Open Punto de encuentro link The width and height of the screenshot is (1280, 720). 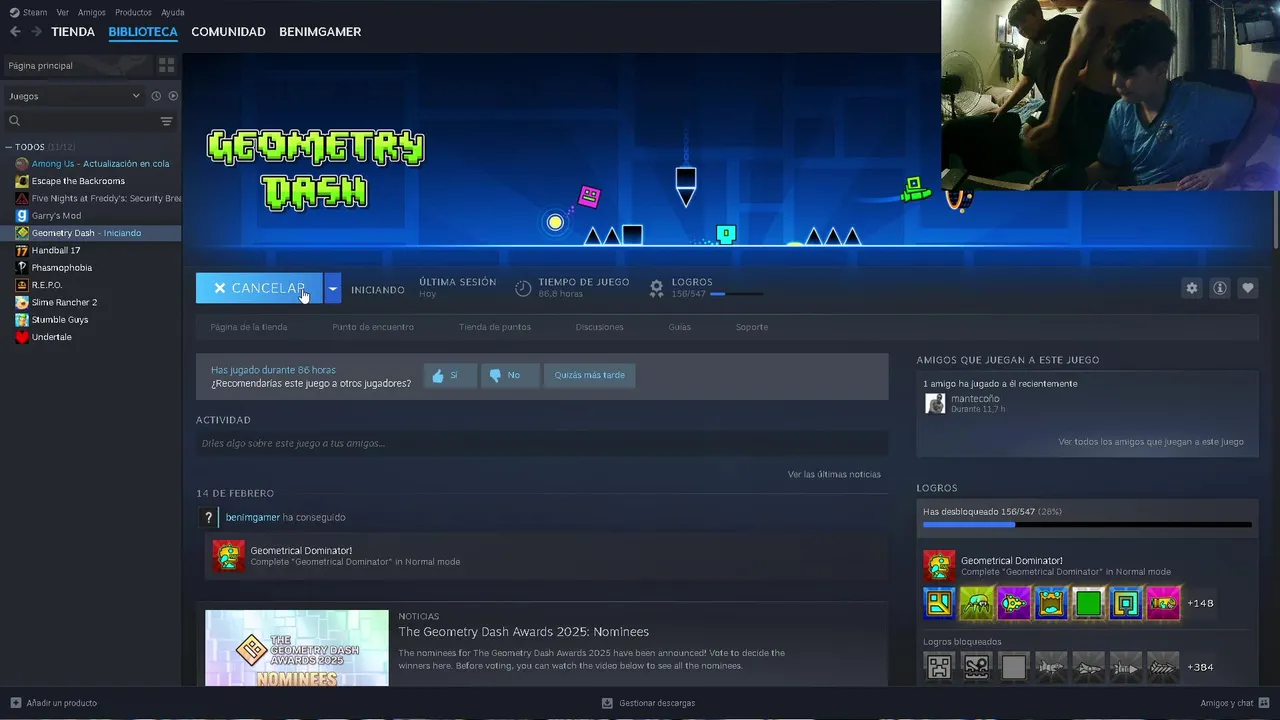pyautogui.click(x=373, y=327)
